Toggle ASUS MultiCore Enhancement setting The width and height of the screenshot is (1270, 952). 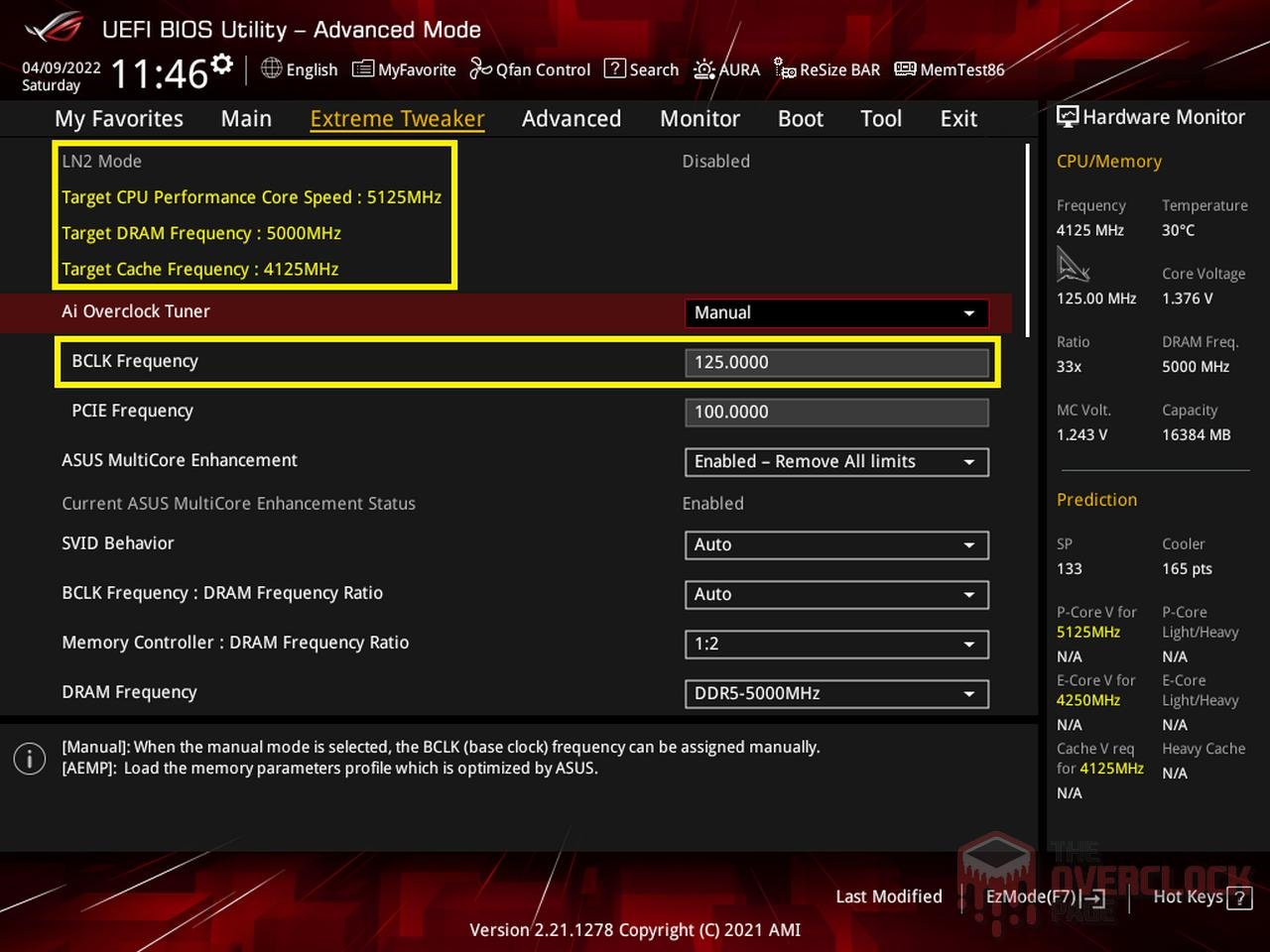click(834, 461)
